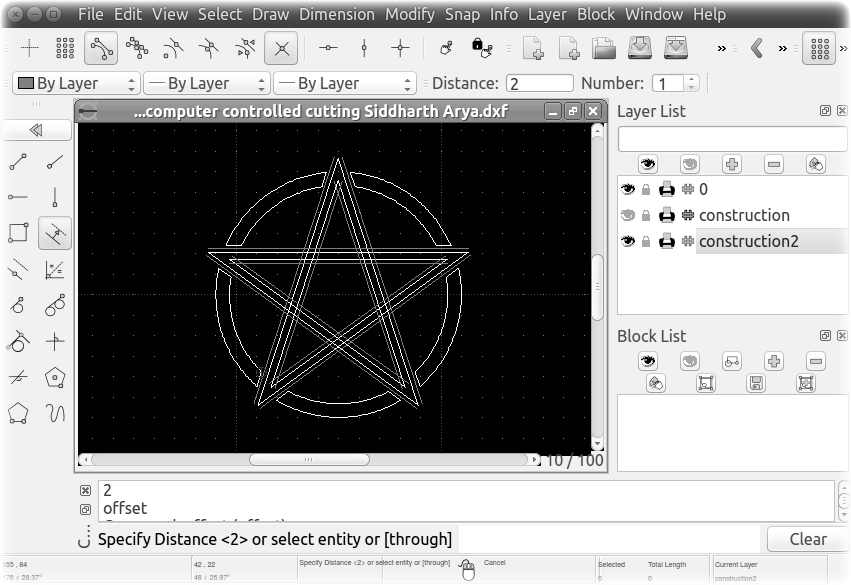
Task: Select the line with two points tool
Action: pyautogui.click(x=18, y=162)
